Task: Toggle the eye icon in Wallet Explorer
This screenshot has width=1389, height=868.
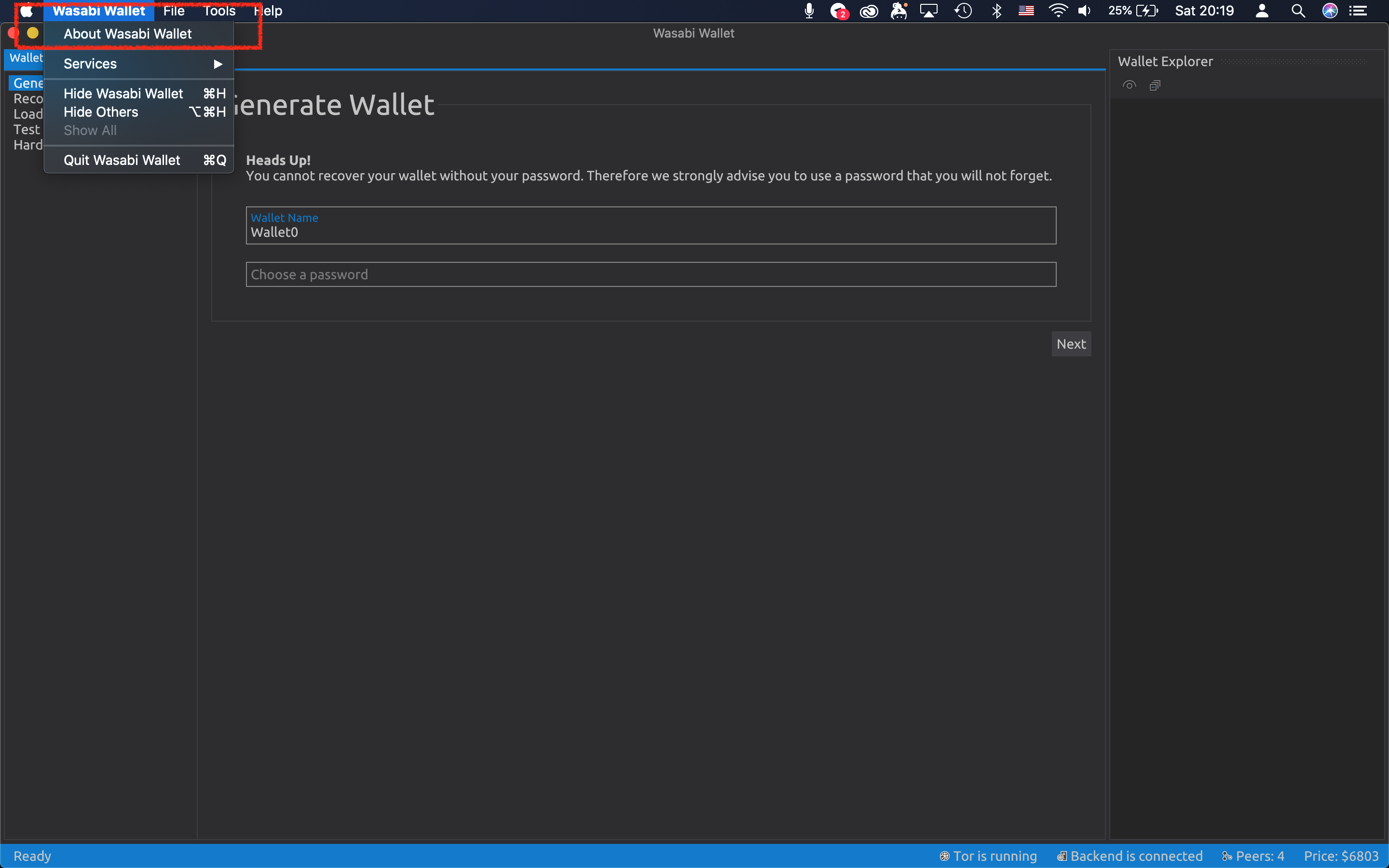Action: [1129, 85]
